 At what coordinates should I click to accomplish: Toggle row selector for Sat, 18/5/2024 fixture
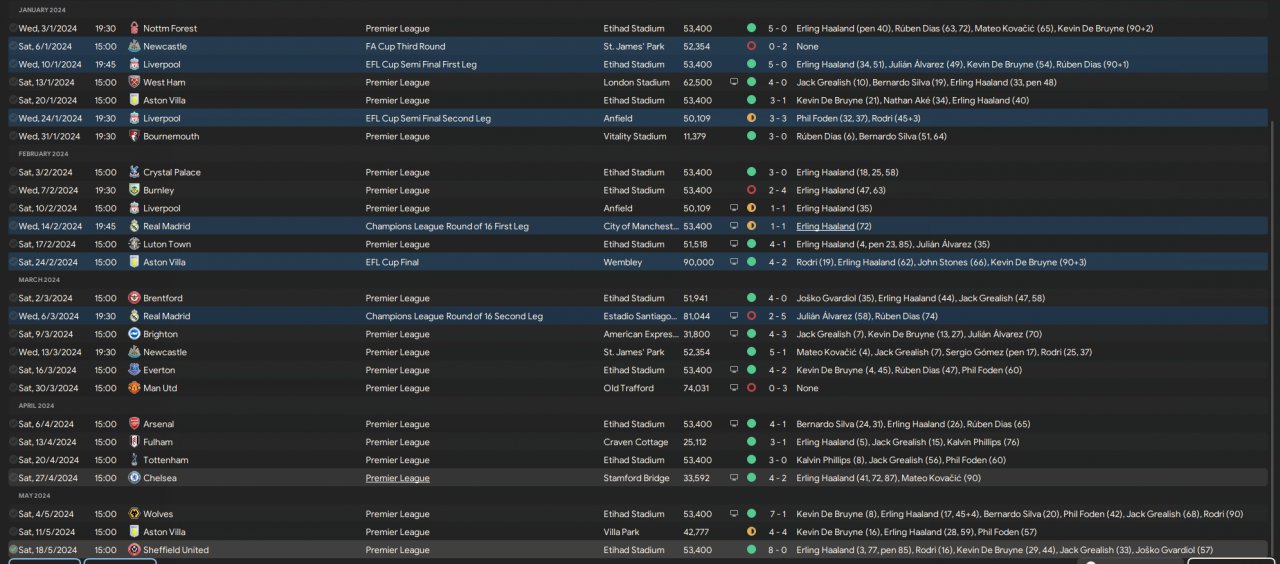[14, 550]
